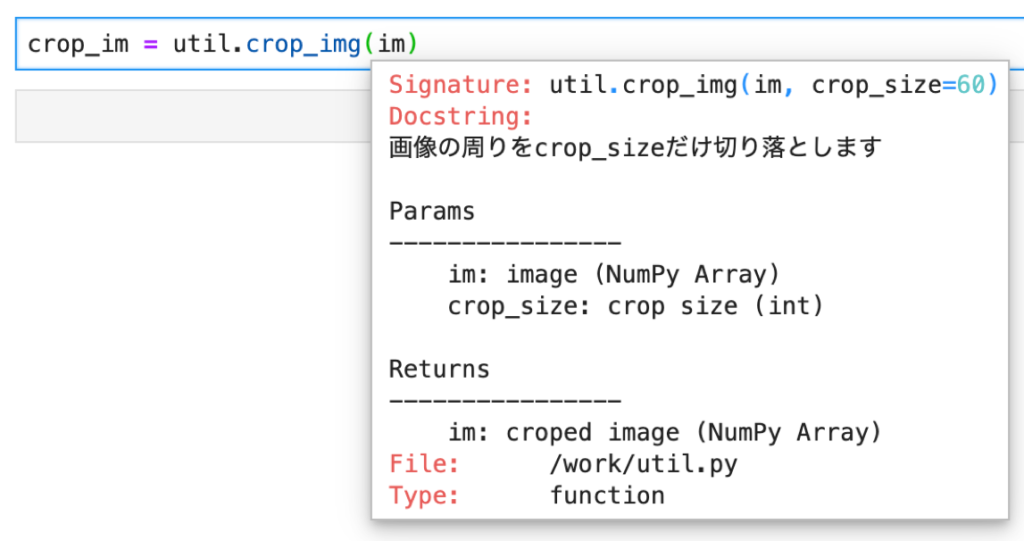Click the 'im: image (NumPy Array)' line
Screen dimensions: 1024x541
[613, 274]
